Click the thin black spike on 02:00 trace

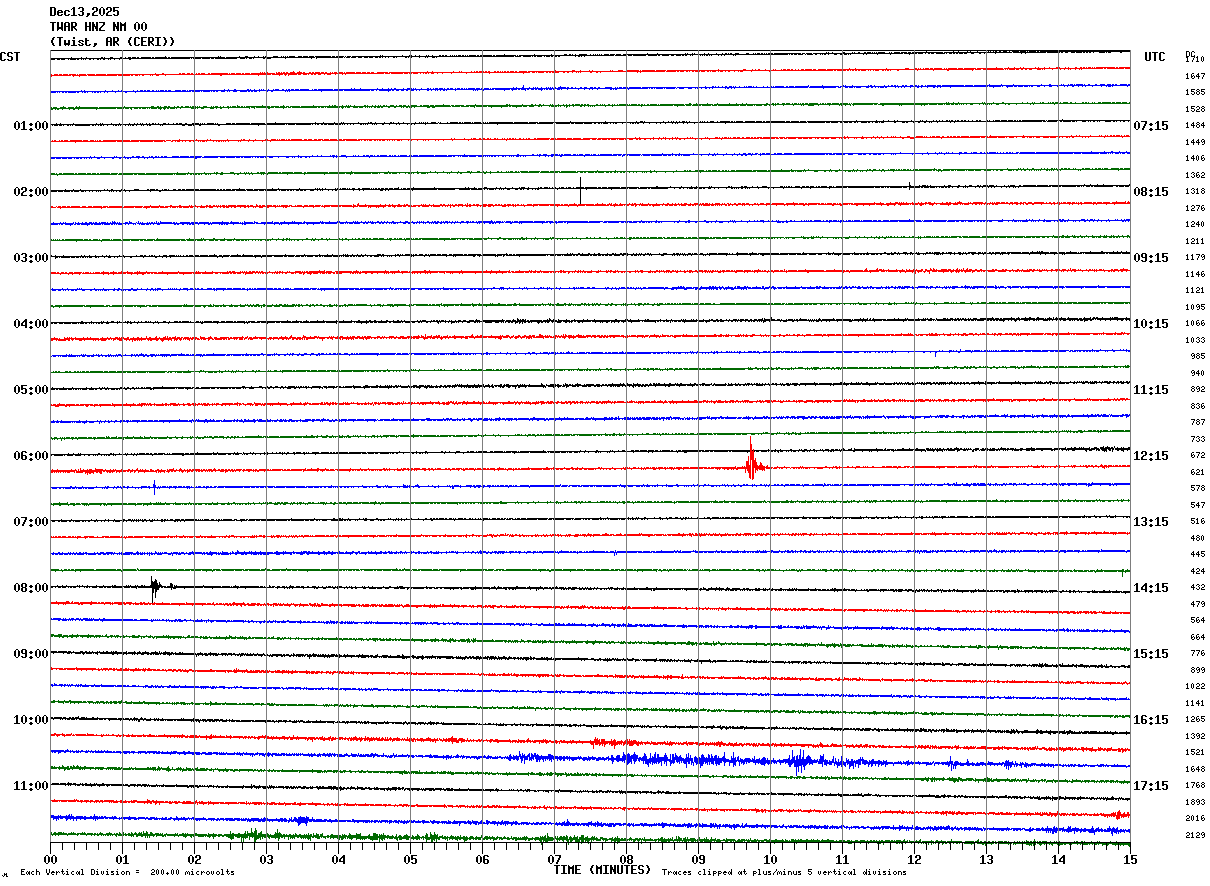point(580,189)
